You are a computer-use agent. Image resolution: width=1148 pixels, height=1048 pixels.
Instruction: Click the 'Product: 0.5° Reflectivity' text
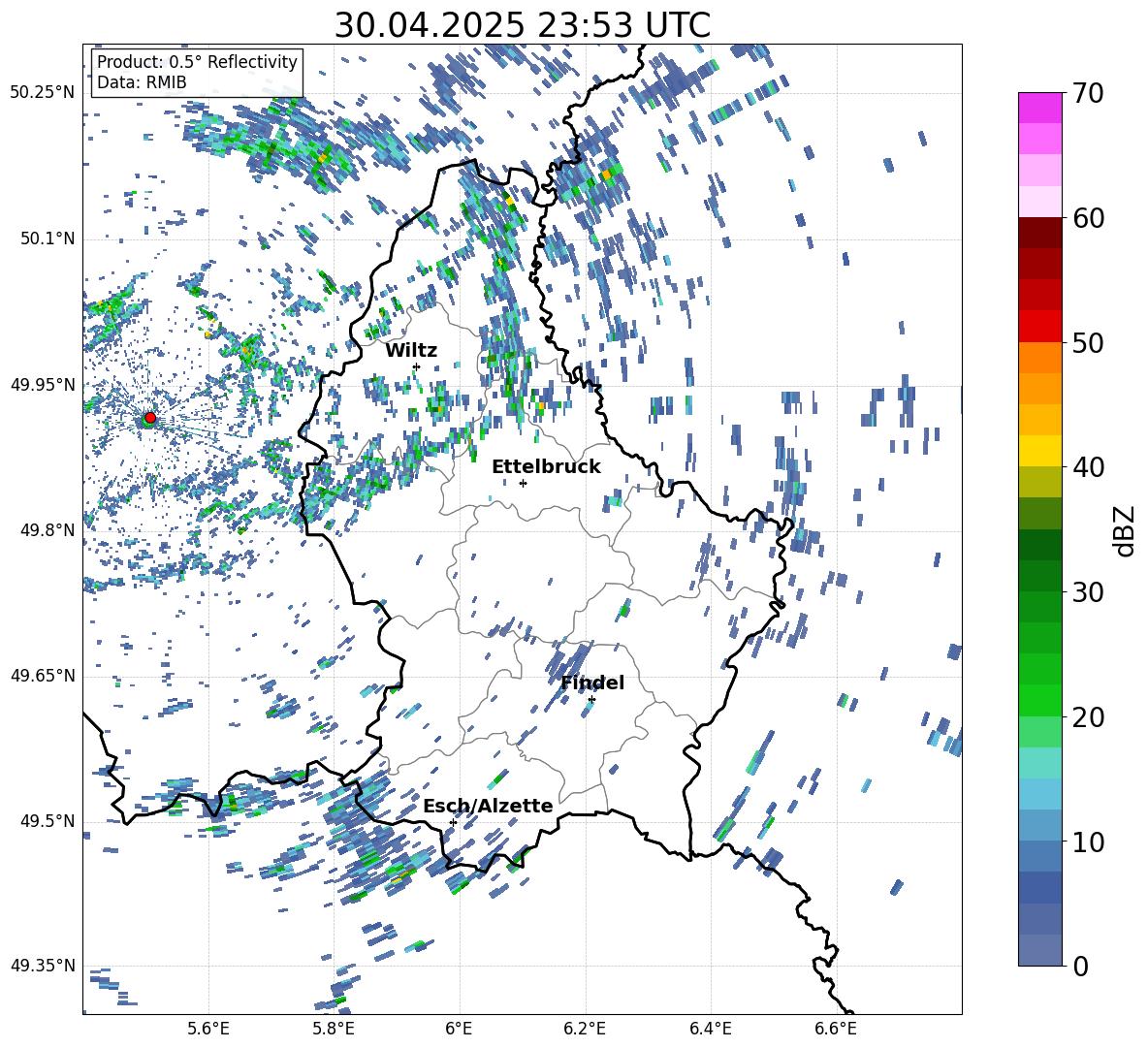(197, 61)
